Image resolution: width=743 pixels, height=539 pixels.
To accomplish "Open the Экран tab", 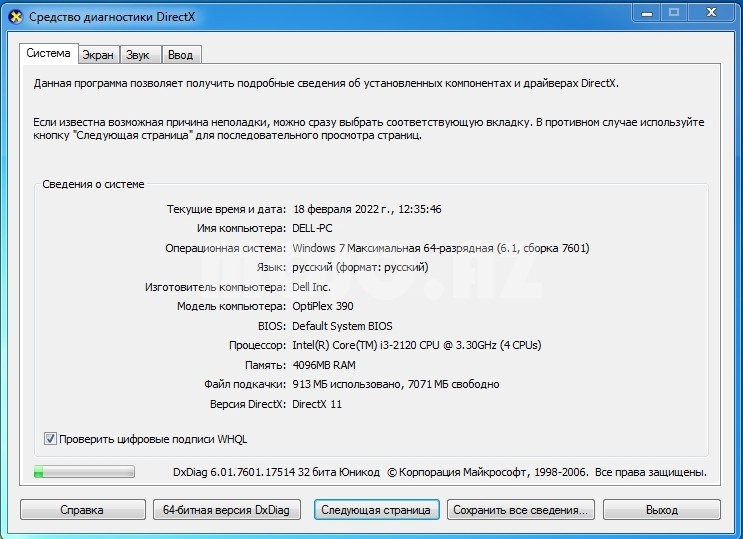I will point(98,55).
